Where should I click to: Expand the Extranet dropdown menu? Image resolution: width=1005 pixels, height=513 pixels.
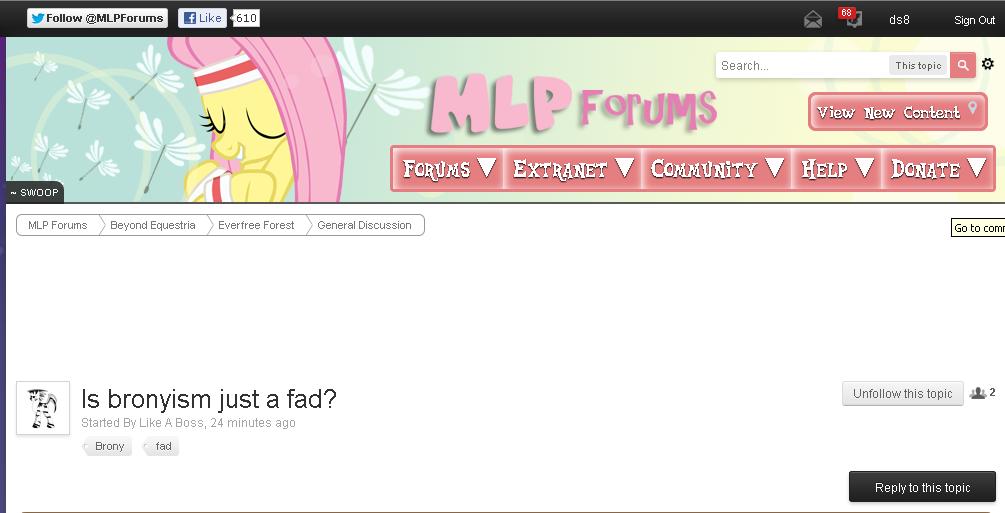(573, 169)
